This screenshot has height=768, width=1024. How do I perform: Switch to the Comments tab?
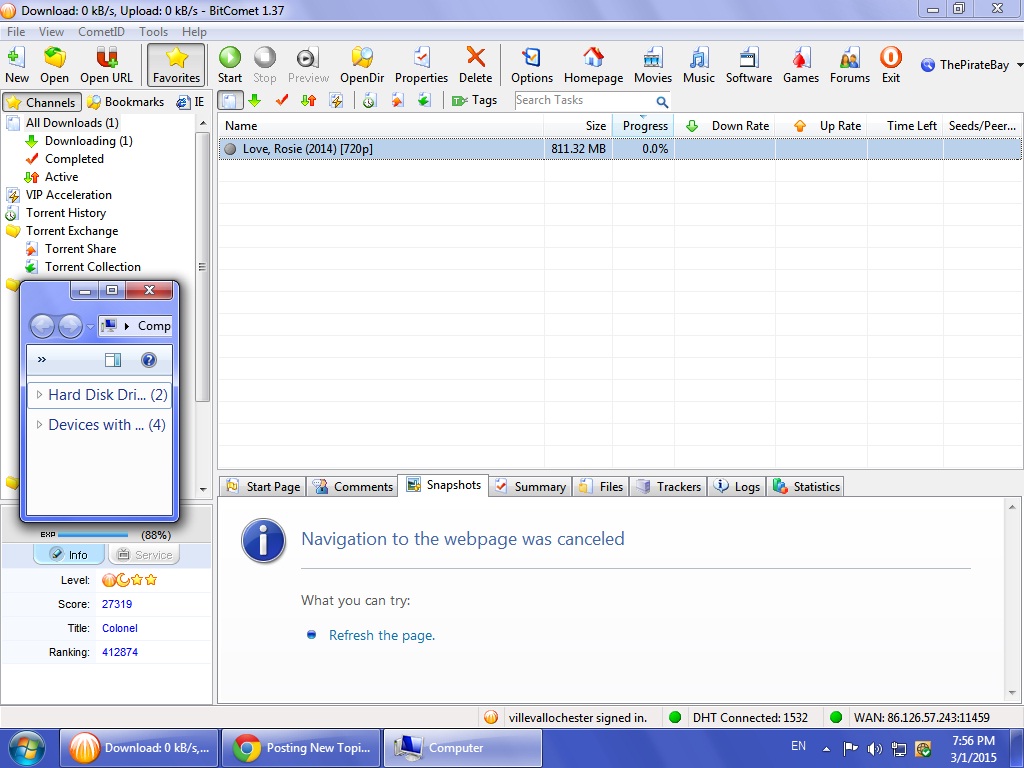(x=353, y=487)
